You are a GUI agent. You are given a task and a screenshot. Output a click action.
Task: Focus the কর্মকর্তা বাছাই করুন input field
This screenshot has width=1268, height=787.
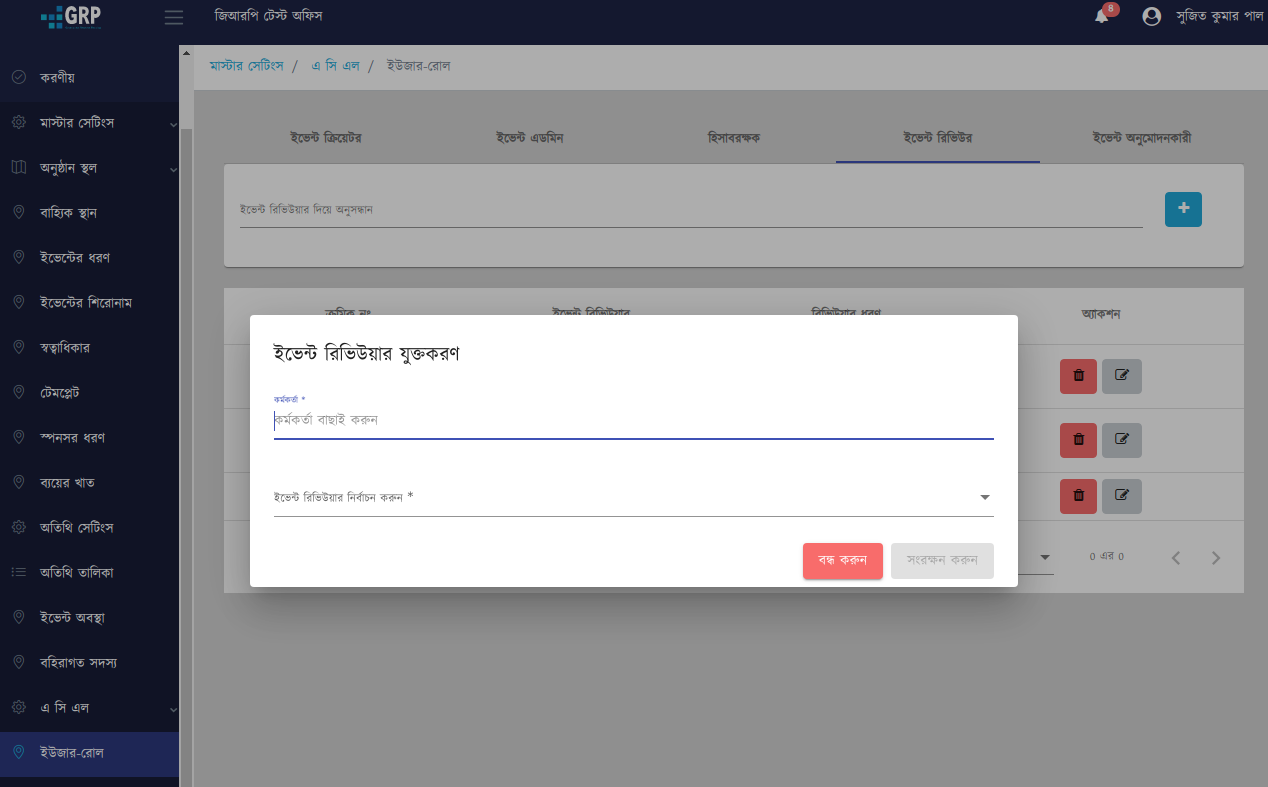point(633,421)
